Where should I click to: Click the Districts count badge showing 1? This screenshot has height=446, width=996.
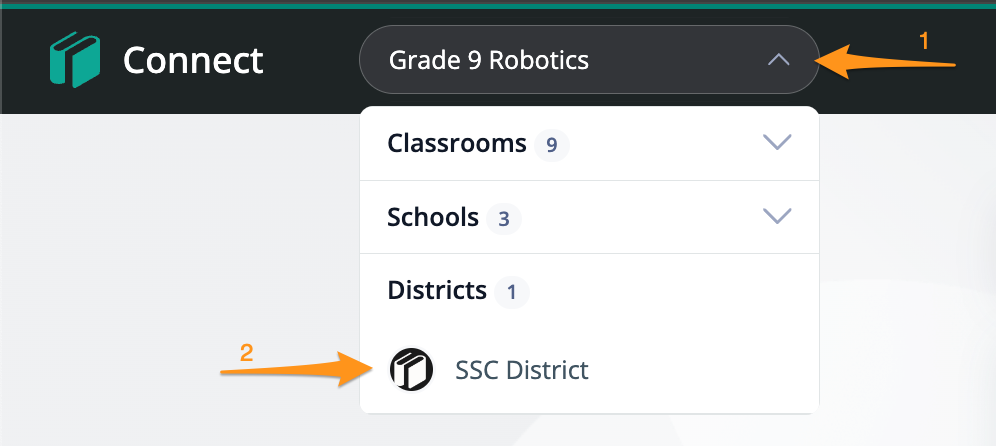pyautogui.click(x=511, y=292)
